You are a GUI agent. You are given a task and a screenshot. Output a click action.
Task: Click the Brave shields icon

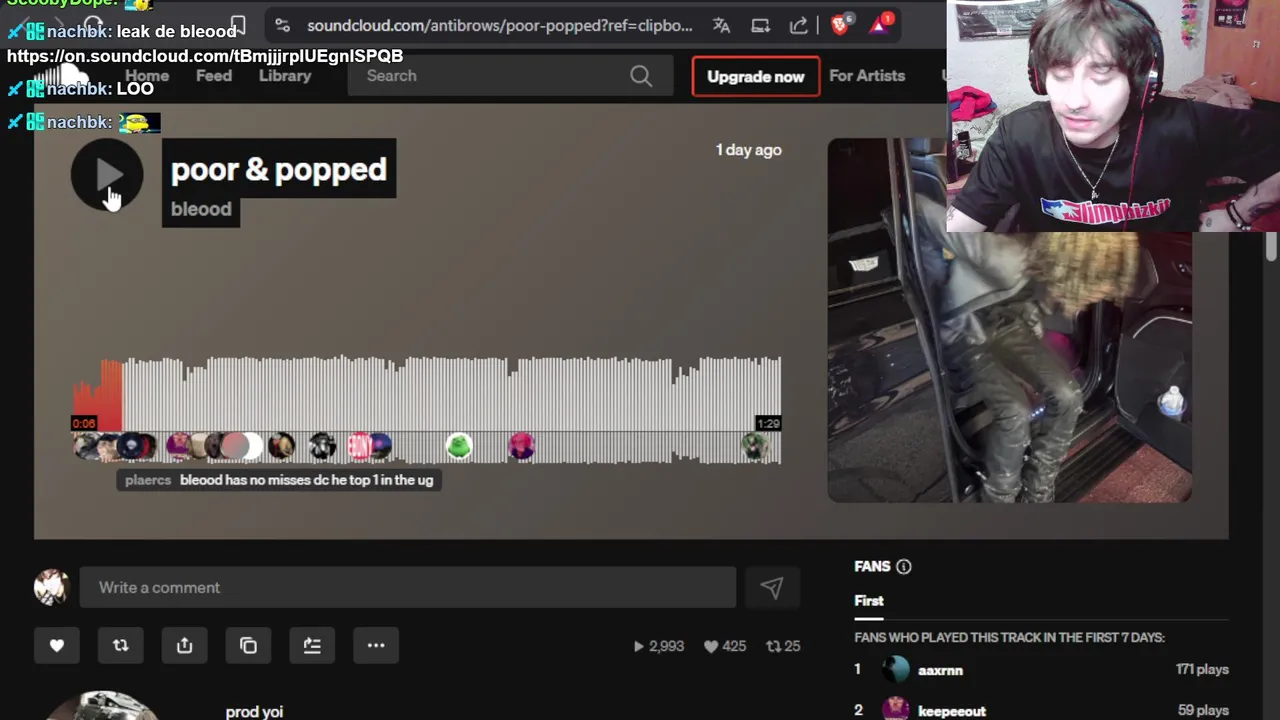pyautogui.click(x=841, y=25)
